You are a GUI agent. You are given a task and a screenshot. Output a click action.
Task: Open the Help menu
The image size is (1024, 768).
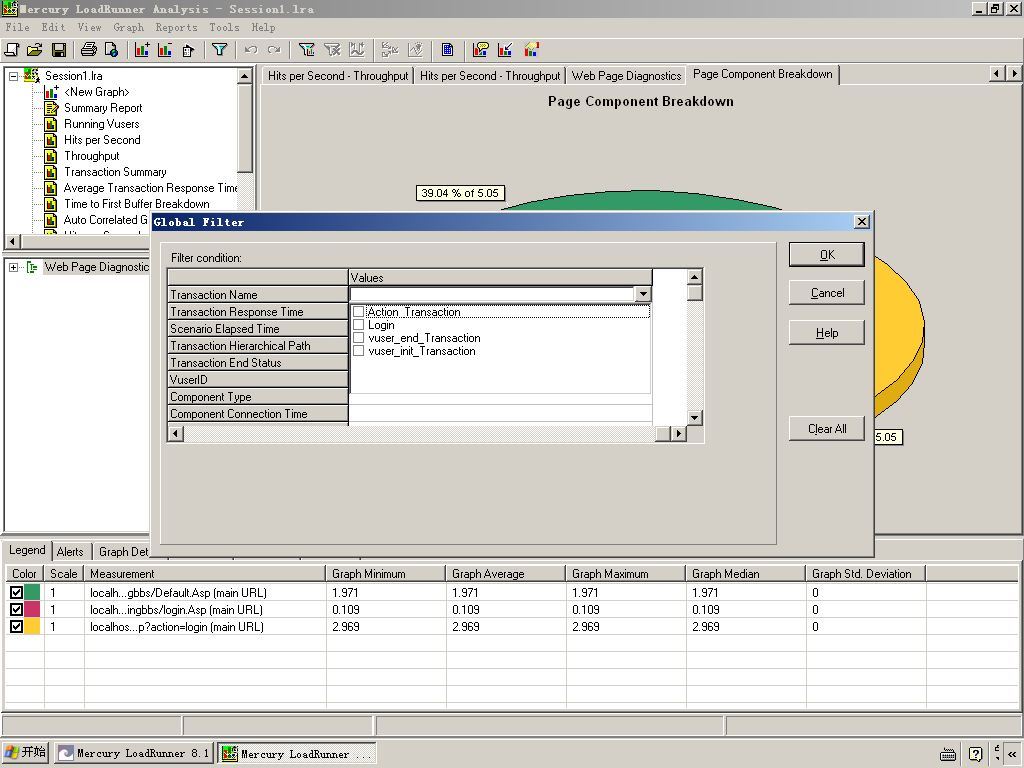point(263,27)
